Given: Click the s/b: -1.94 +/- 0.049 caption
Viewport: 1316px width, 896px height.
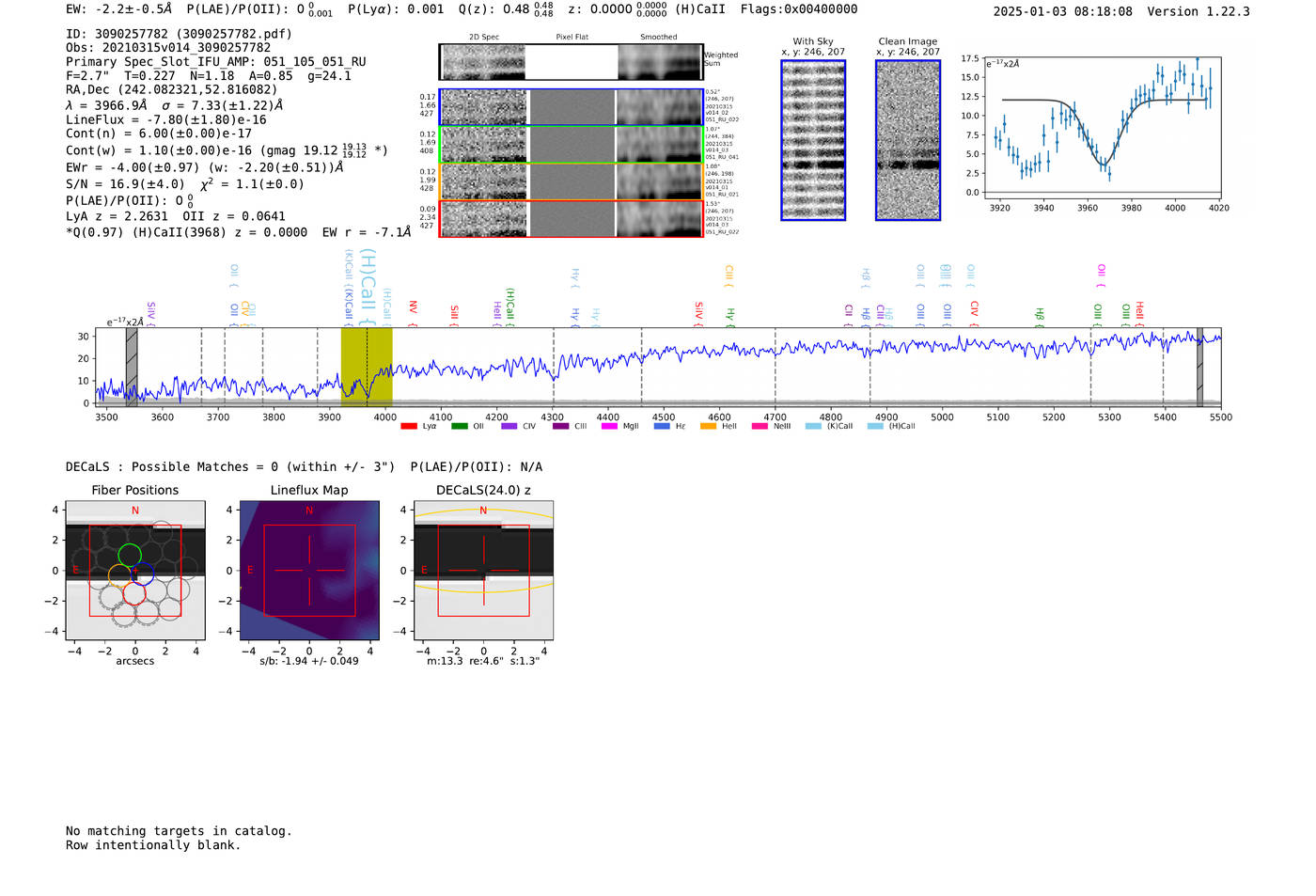Looking at the screenshot, I should click(x=309, y=661).
